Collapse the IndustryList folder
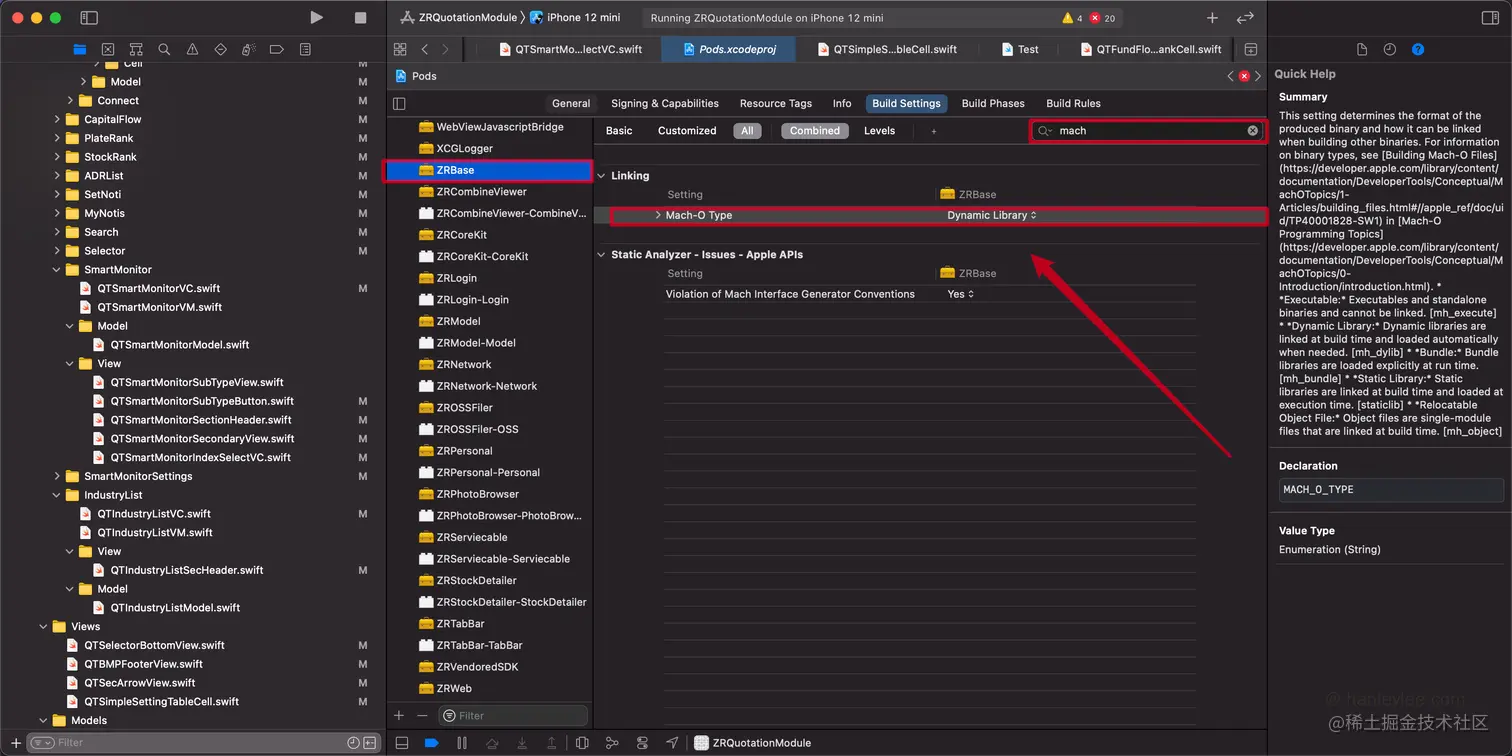Screen dimensions: 1512x756 tap(57, 495)
